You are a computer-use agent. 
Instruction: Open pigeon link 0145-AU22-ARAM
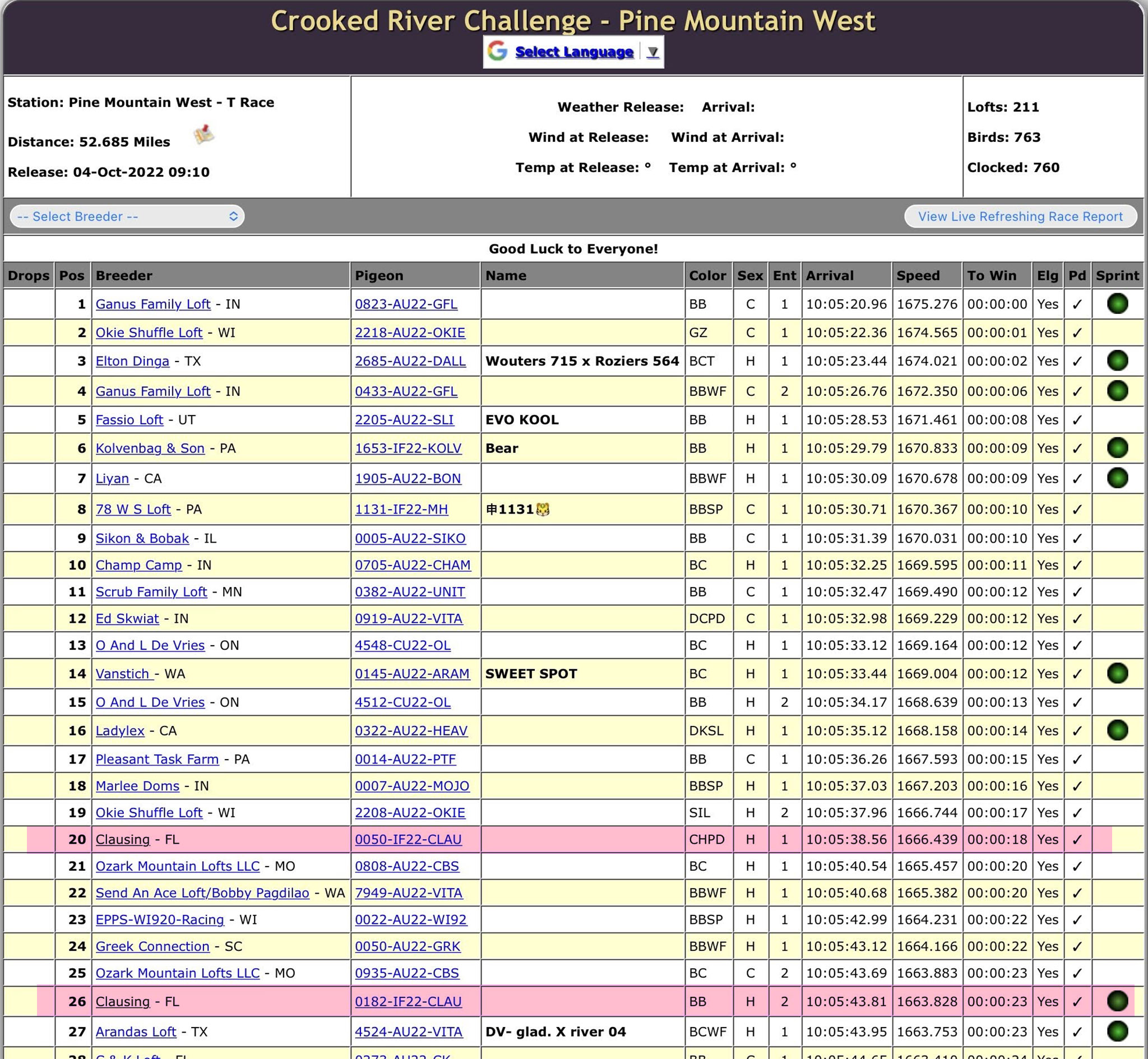pos(412,674)
